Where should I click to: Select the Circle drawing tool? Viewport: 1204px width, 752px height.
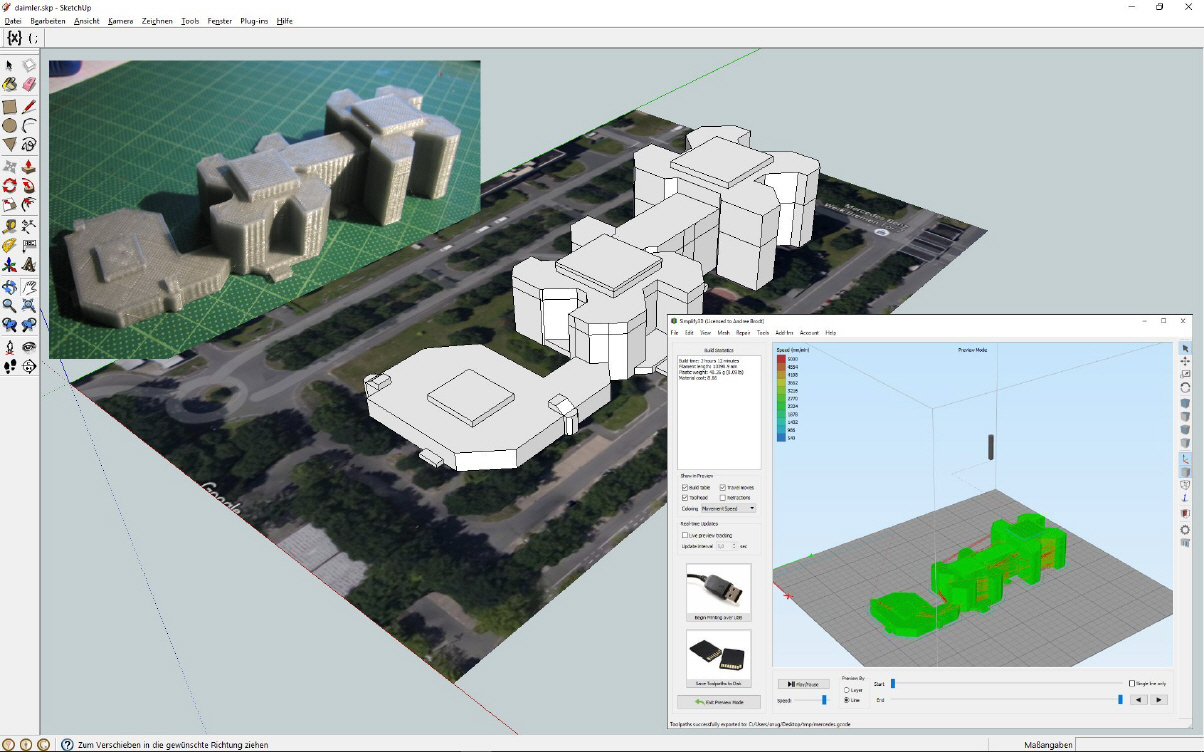[9, 125]
